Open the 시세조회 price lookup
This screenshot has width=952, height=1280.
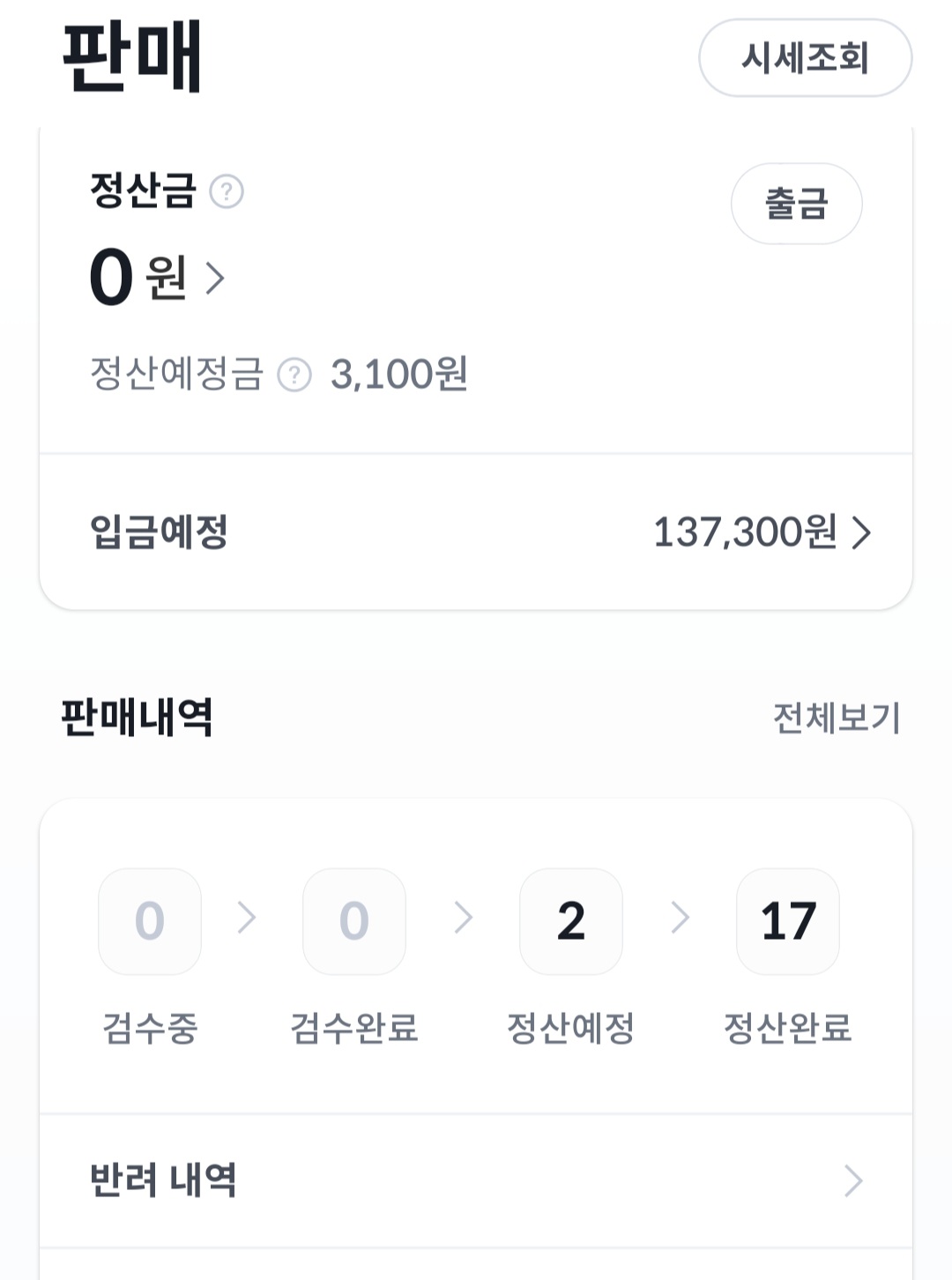pos(806,57)
